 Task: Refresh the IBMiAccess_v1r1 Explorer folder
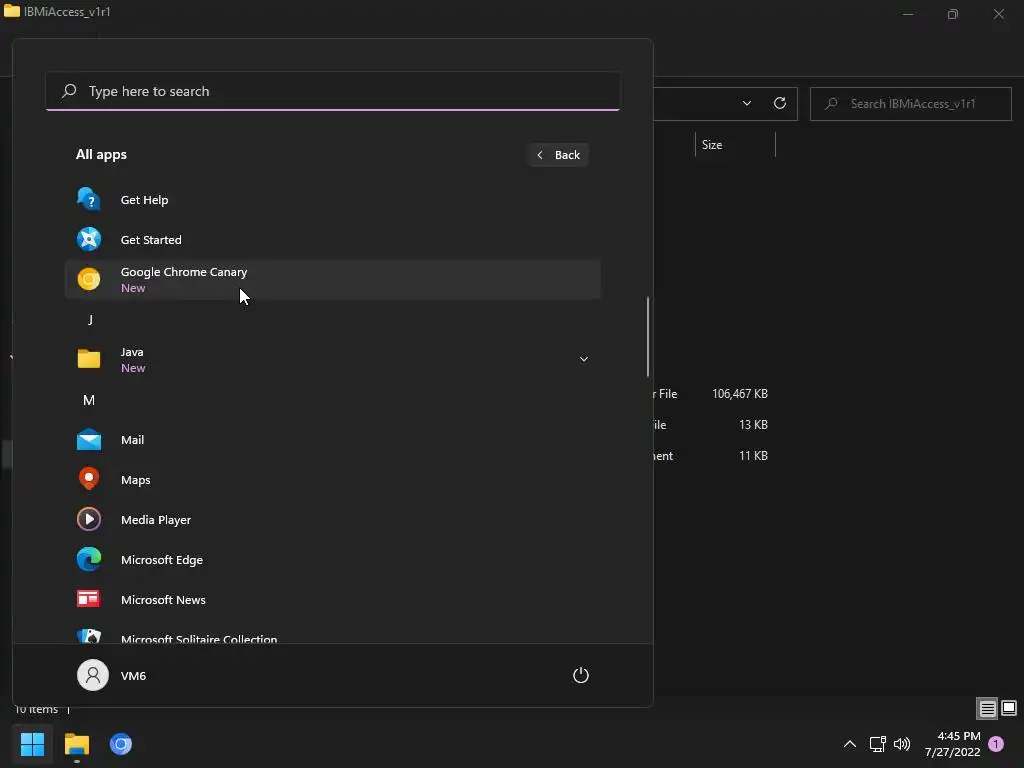pyautogui.click(x=780, y=103)
